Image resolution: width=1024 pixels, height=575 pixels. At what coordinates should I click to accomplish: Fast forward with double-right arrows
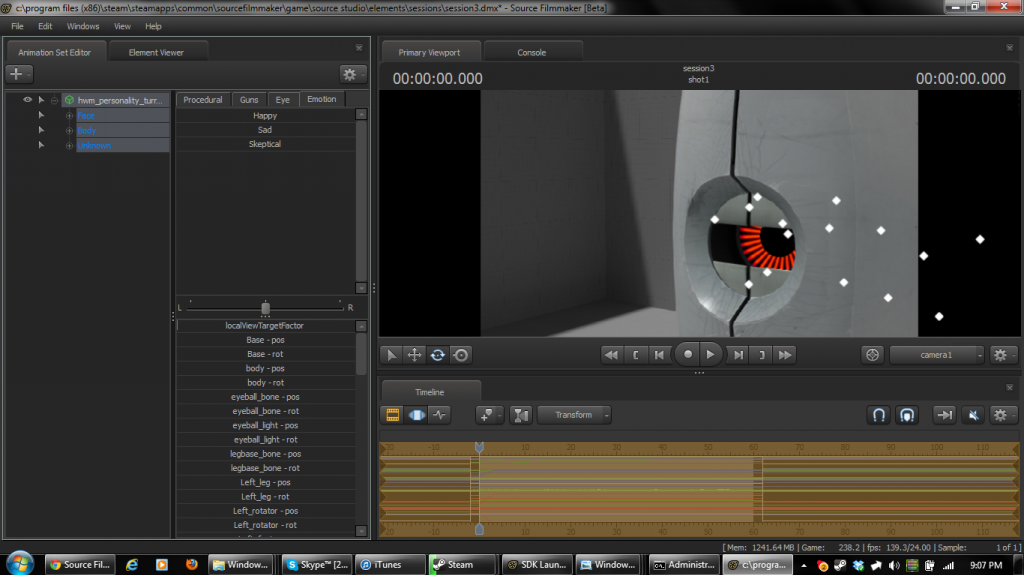tap(785, 355)
